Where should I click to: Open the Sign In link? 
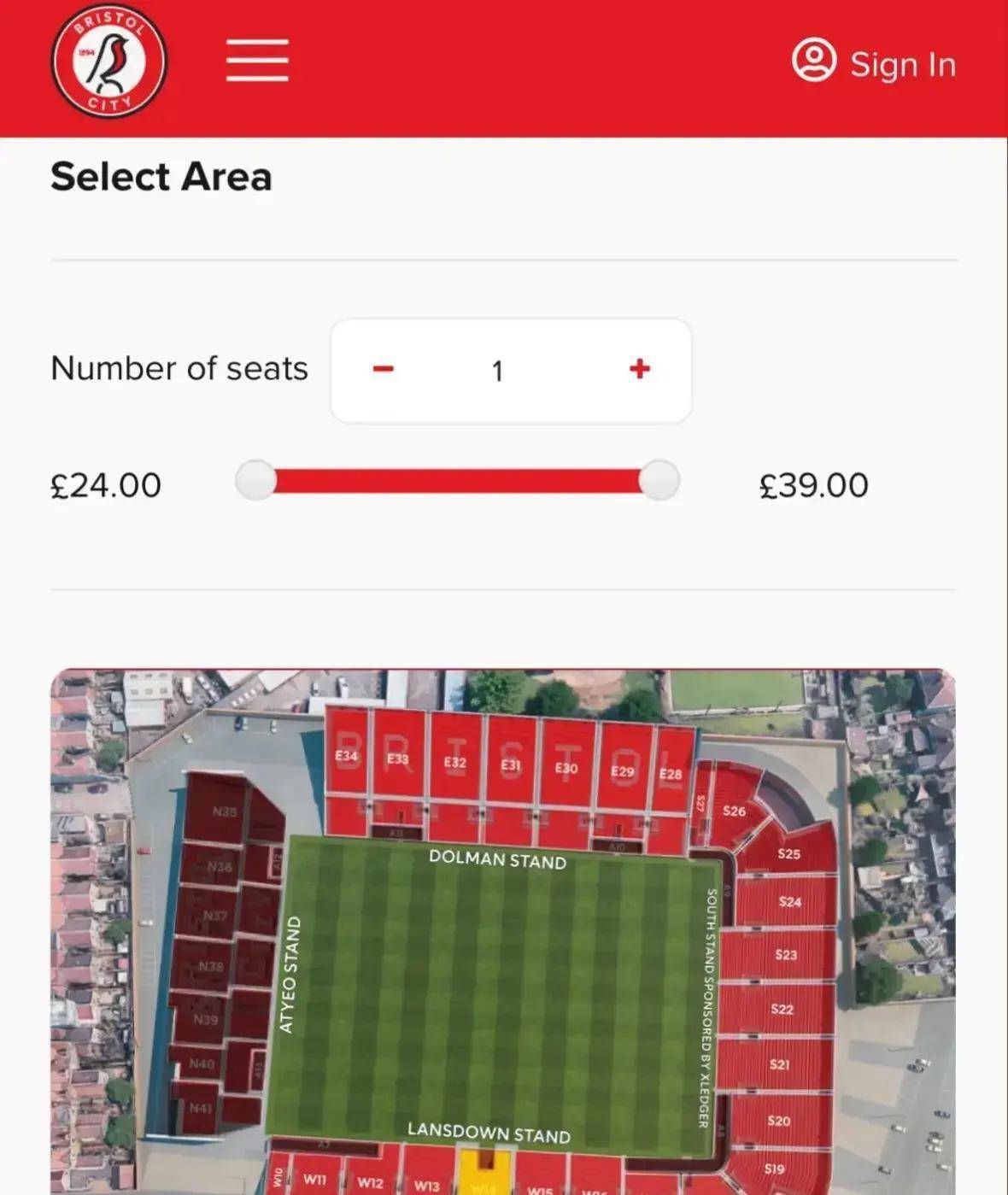click(902, 65)
